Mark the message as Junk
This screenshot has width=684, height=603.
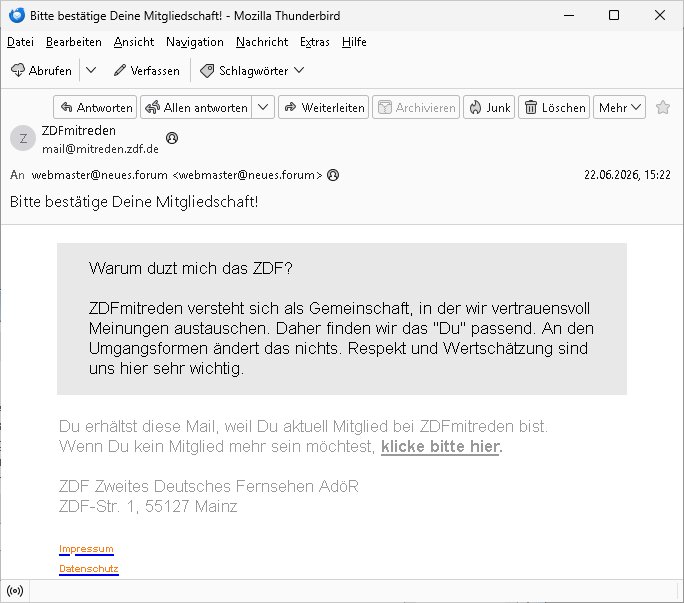click(x=489, y=107)
